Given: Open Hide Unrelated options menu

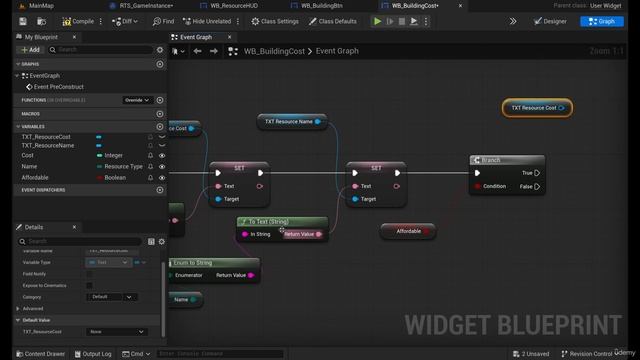Looking at the screenshot, I should coord(238,21).
